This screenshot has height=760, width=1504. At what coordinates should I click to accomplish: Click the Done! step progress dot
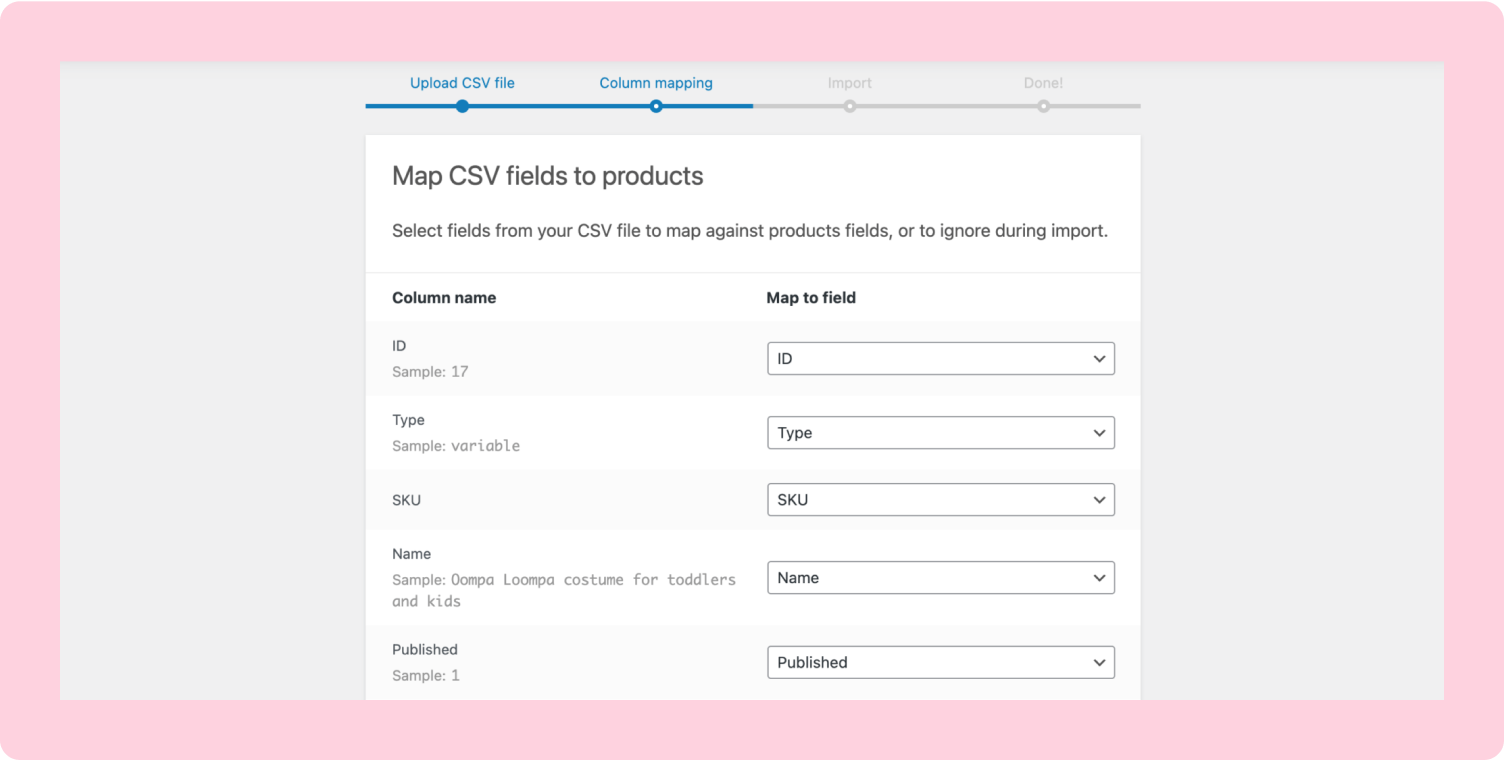tap(1043, 106)
